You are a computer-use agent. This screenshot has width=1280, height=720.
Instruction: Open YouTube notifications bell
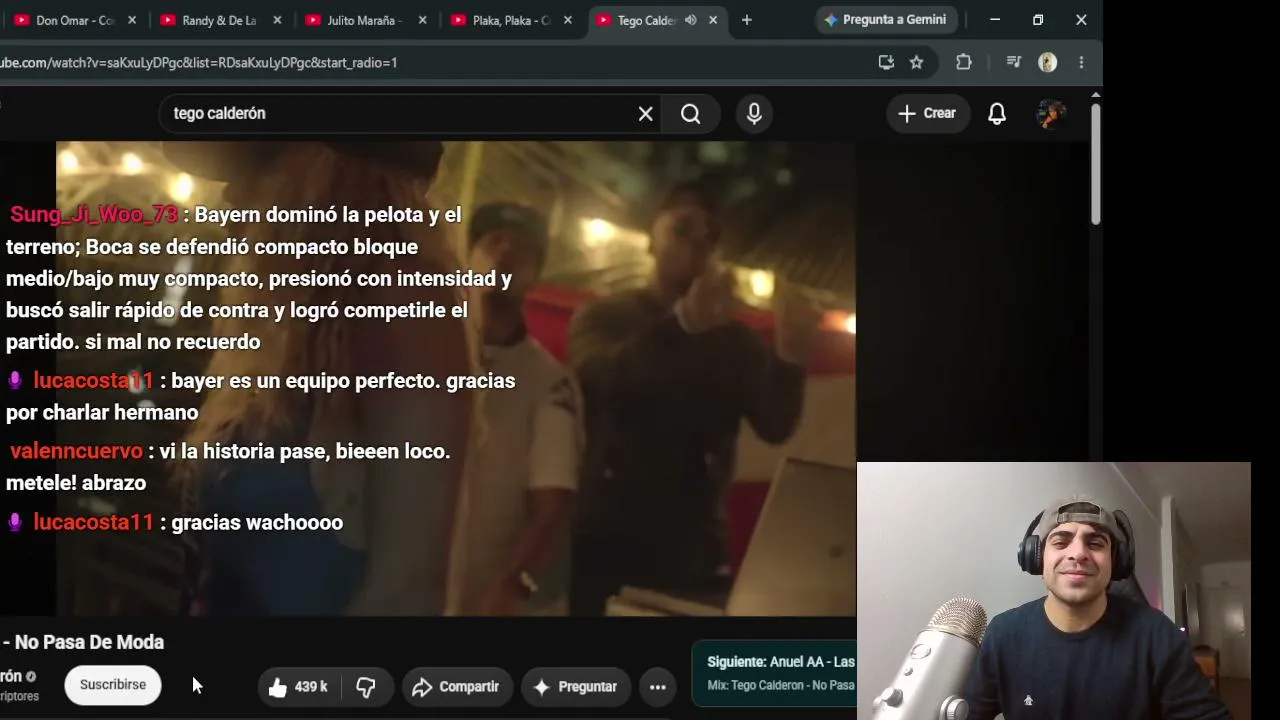[997, 114]
